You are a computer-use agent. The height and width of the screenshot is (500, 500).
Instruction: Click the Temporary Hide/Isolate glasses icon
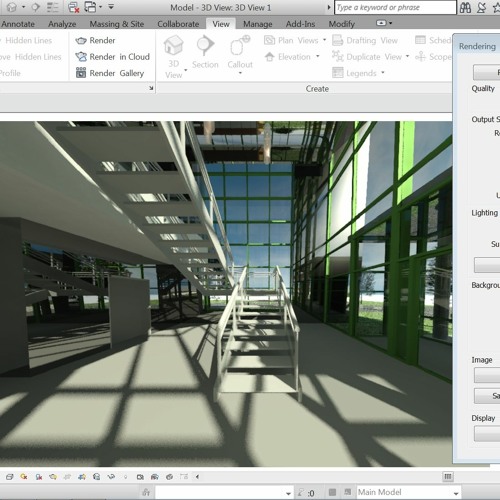(x=111, y=477)
